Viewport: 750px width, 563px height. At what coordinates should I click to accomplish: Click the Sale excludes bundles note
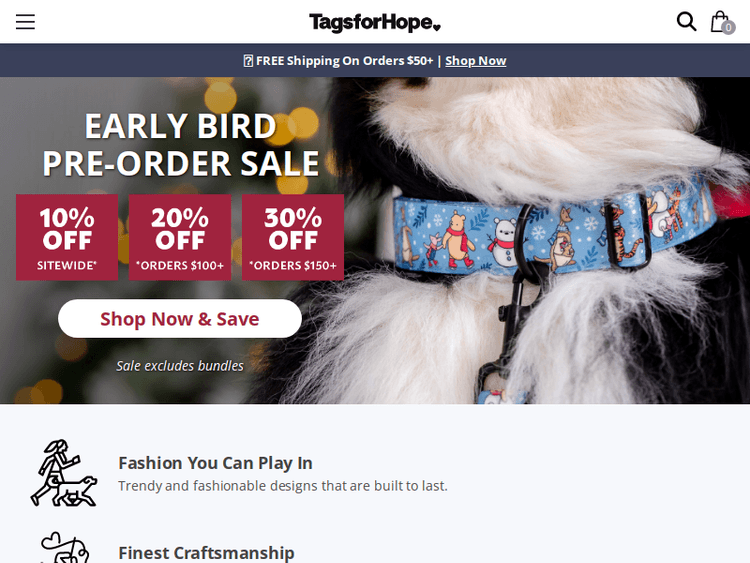pos(180,366)
